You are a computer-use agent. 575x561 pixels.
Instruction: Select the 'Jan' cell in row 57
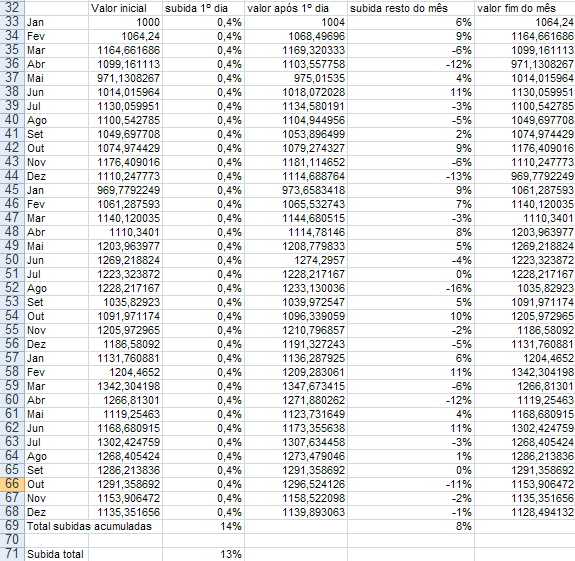(x=57, y=358)
